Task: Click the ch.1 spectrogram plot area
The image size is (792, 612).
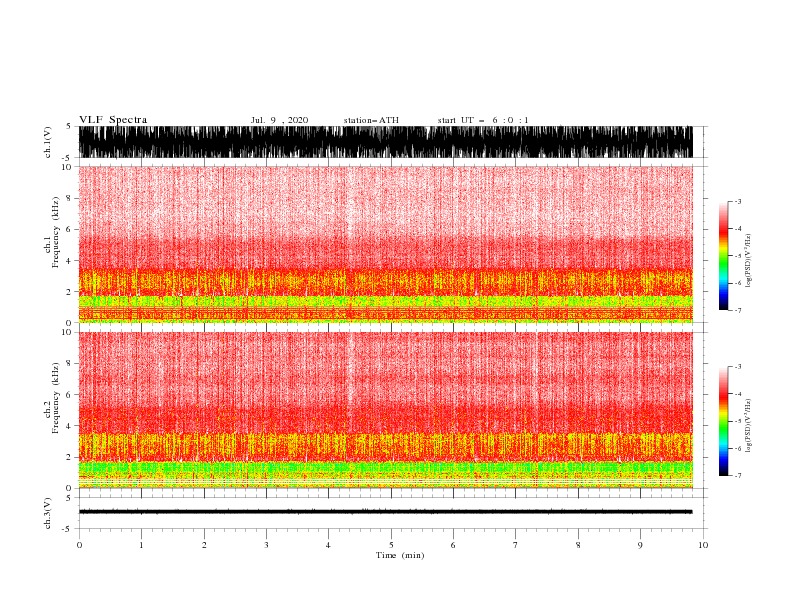Action: (385, 244)
